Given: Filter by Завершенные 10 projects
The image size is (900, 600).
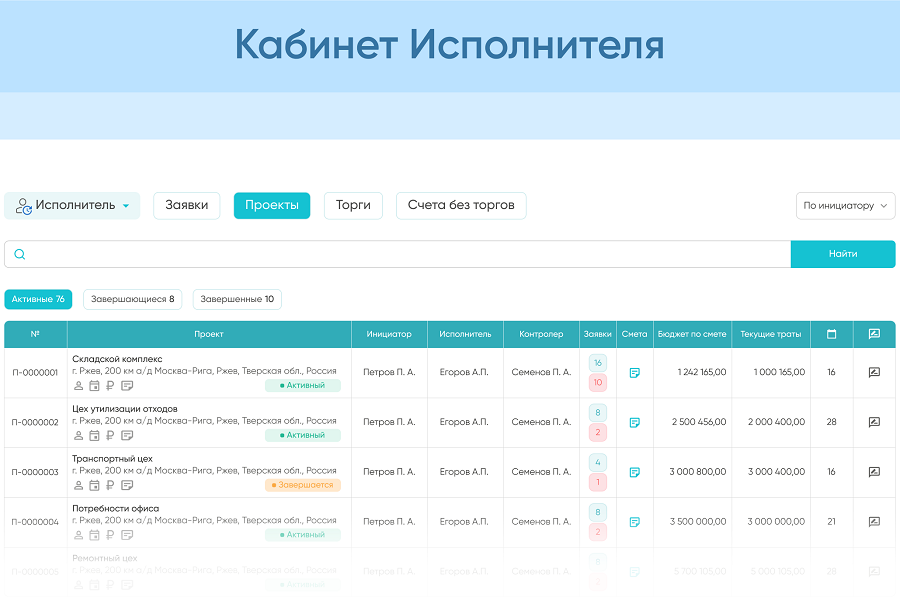Looking at the screenshot, I should (x=237, y=299).
